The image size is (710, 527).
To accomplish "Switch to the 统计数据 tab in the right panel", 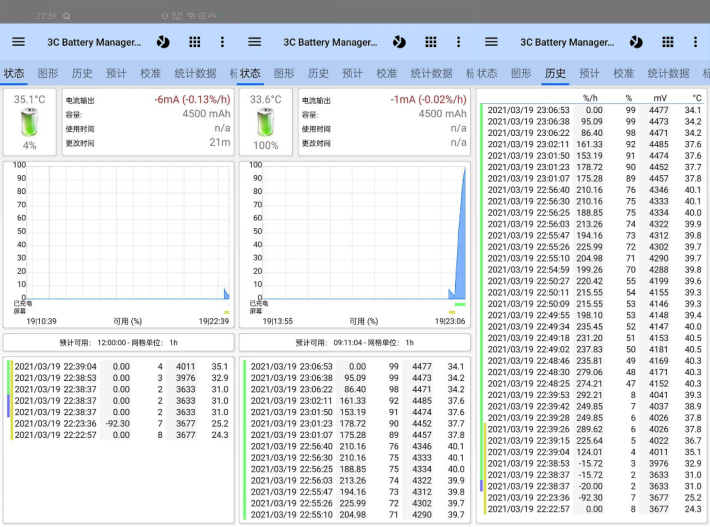I will (x=668, y=74).
